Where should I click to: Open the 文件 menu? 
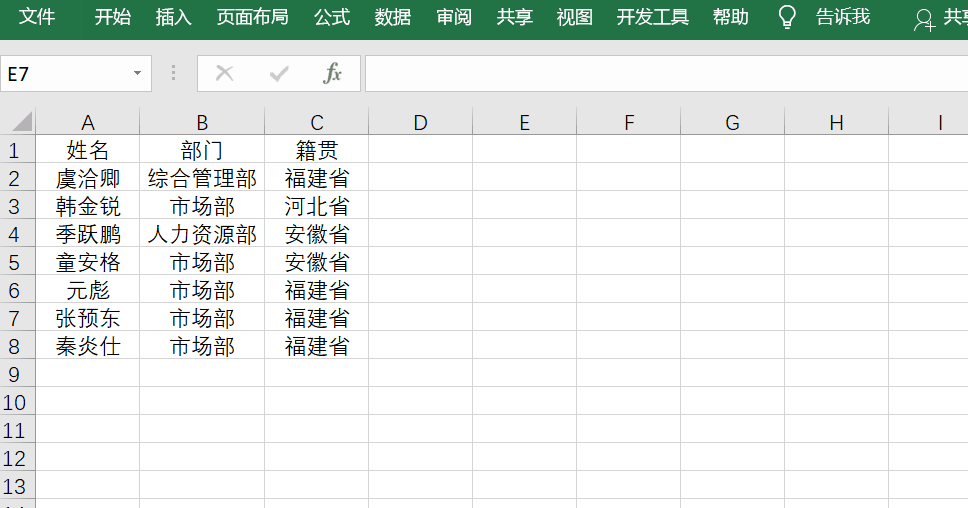click(37, 17)
